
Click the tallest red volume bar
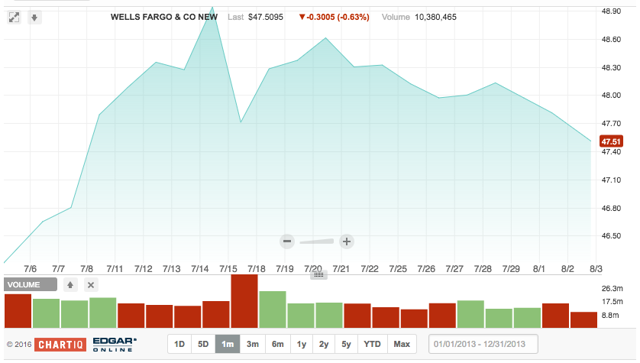244,301
